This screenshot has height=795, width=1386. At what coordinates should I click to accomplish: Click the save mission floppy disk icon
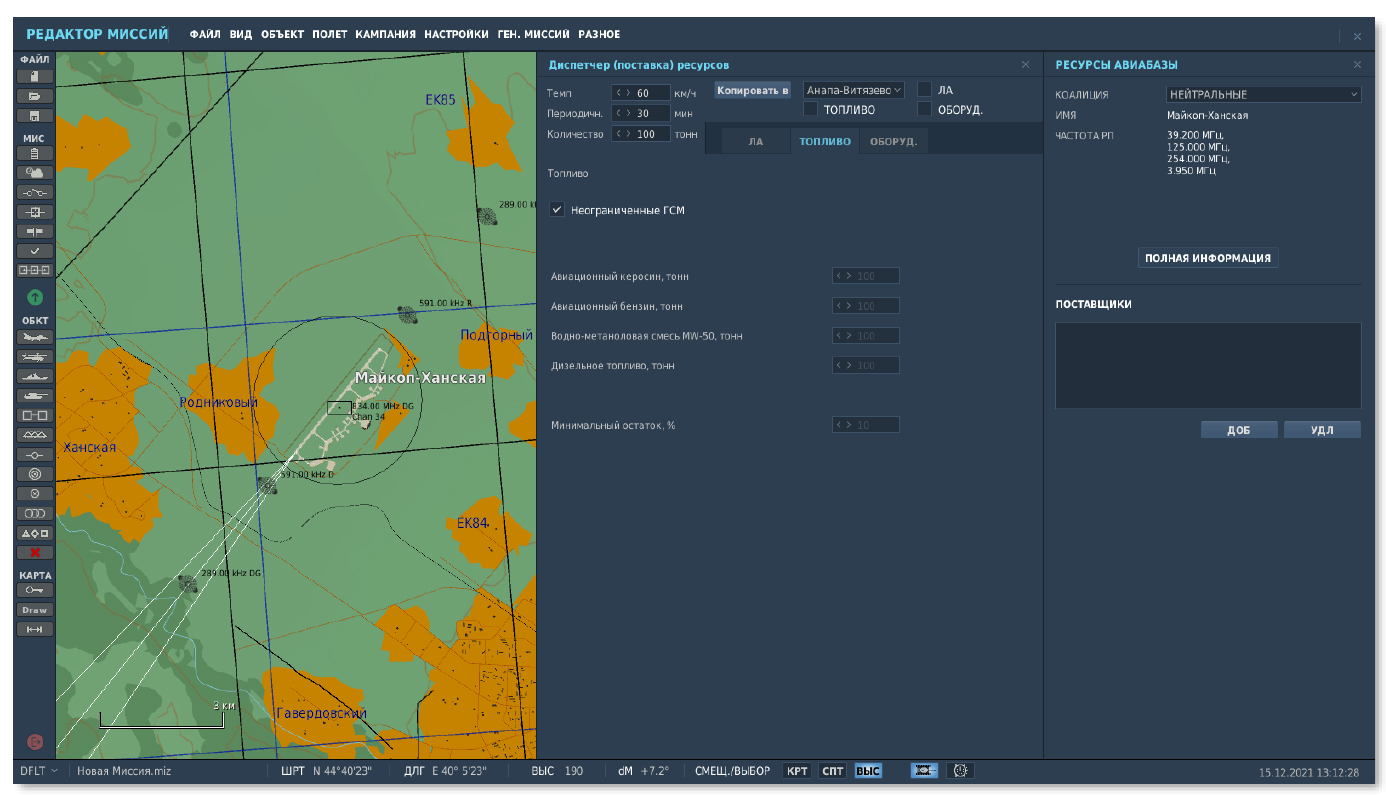[x=34, y=116]
